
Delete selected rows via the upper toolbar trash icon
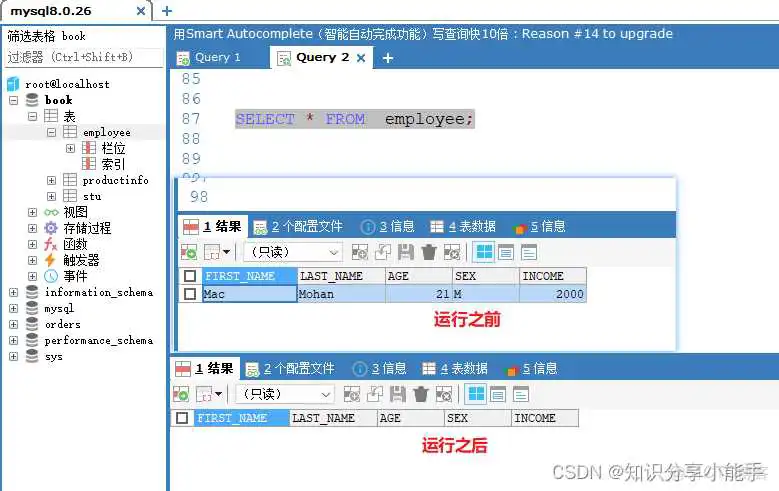pyautogui.click(x=429, y=252)
